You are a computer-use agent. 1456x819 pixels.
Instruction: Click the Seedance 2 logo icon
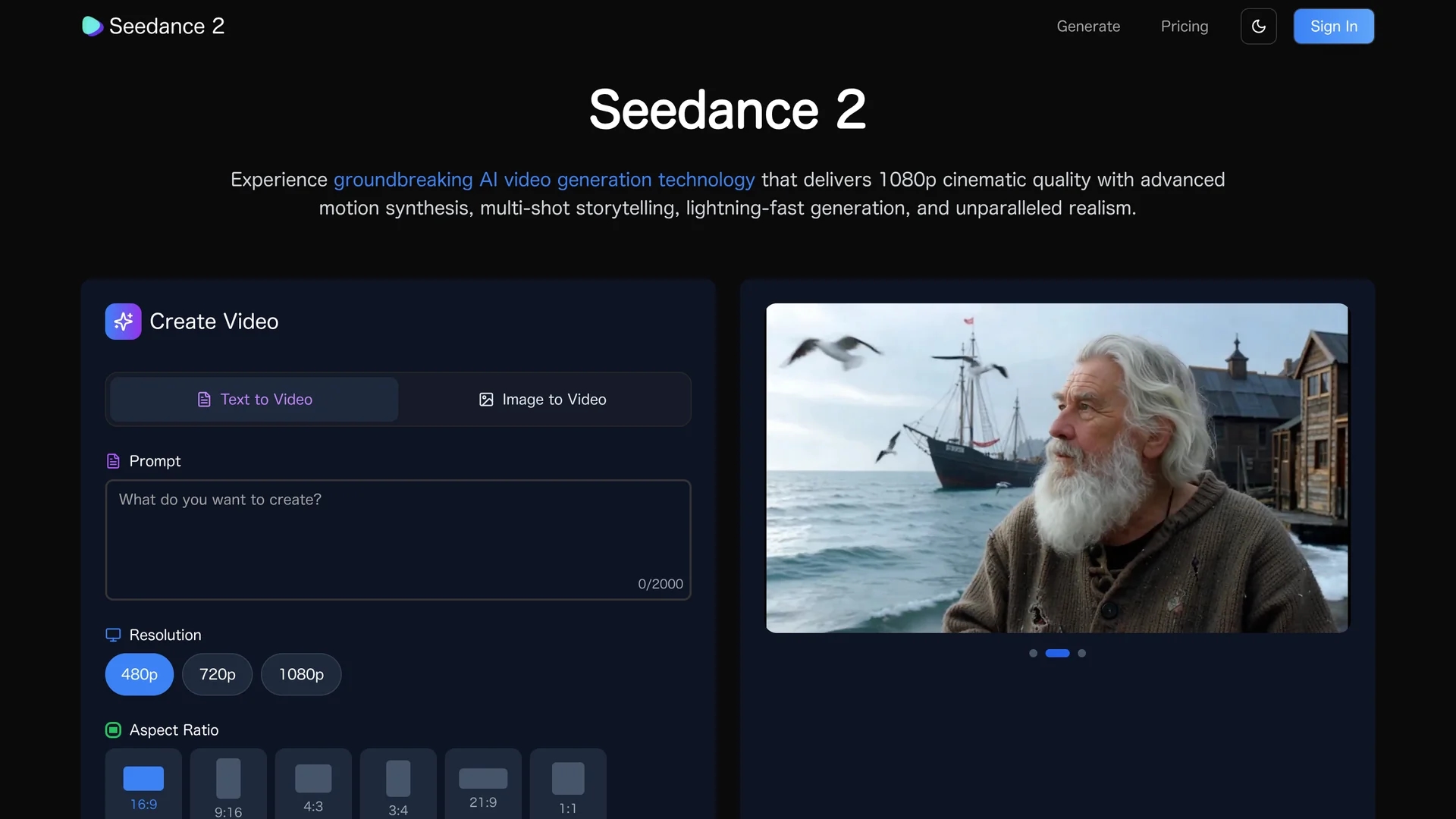pyautogui.click(x=92, y=26)
